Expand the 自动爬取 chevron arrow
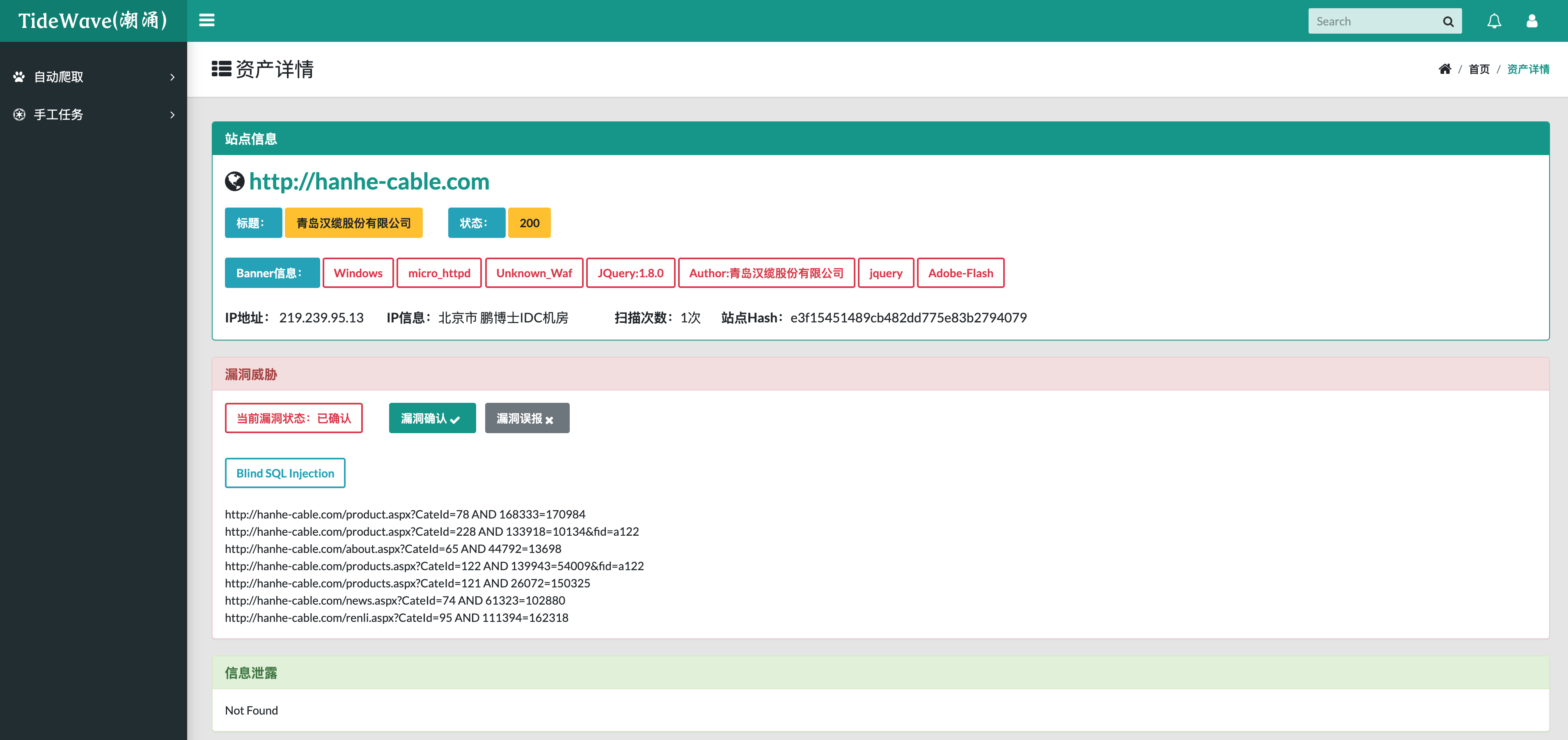Screen dimensions: 1568x740 tap(172, 77)
